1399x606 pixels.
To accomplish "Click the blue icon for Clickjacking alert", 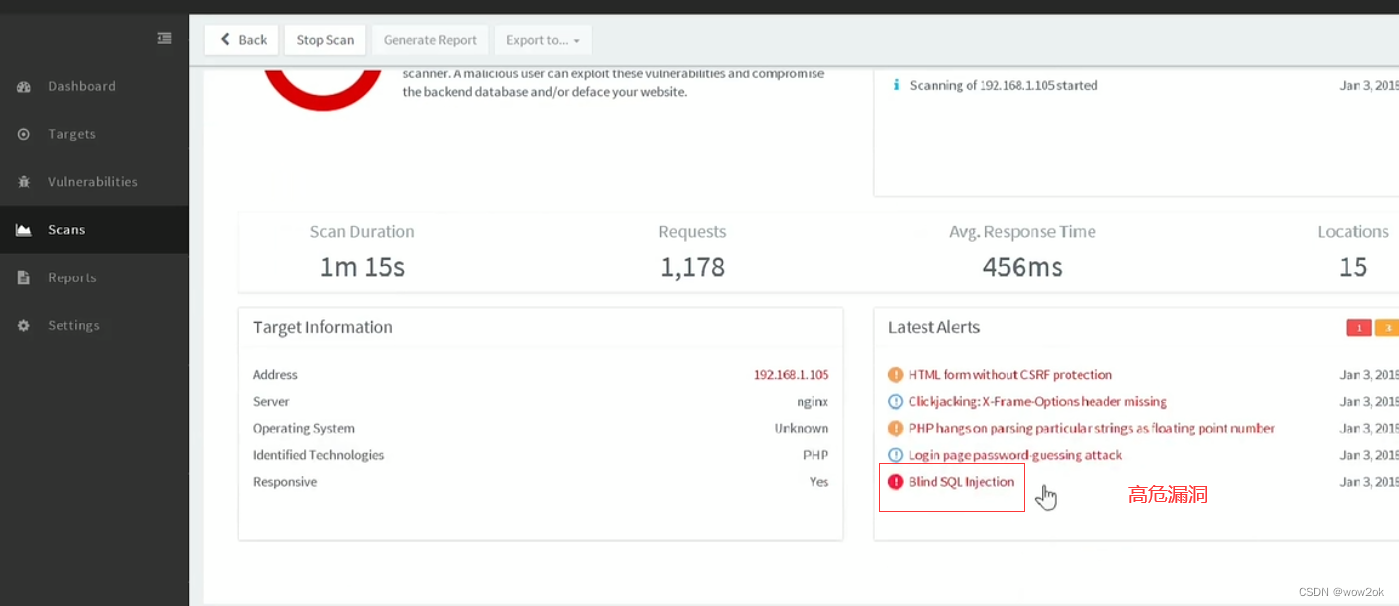I will pos(896,402).
